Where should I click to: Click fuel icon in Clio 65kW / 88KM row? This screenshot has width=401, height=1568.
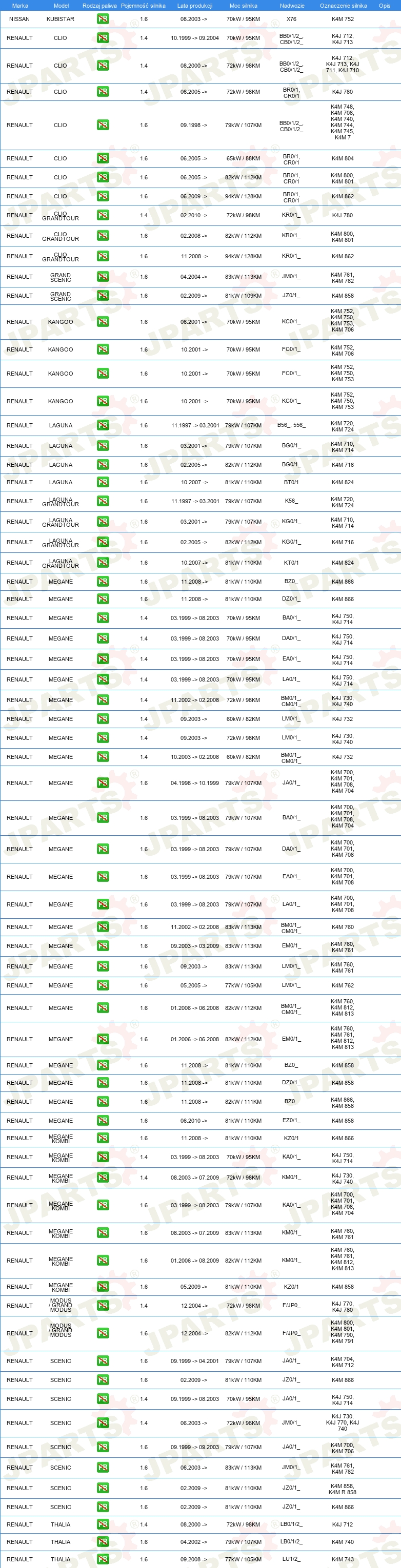pos(103,158)
